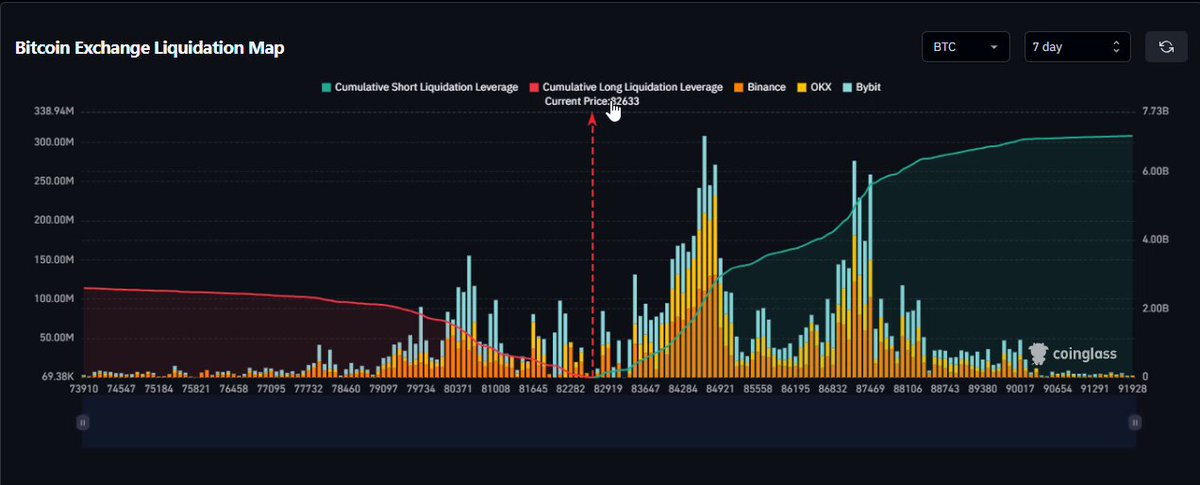Image resolution: width=1200 pixels, height=485 pixels.
Task: Click the yellow OKX legend swatch
Action: click(x=801, y=87)
